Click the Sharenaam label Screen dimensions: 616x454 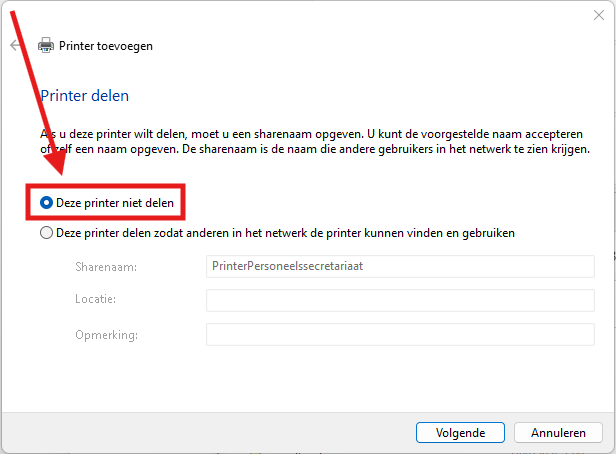click(104, 267)
